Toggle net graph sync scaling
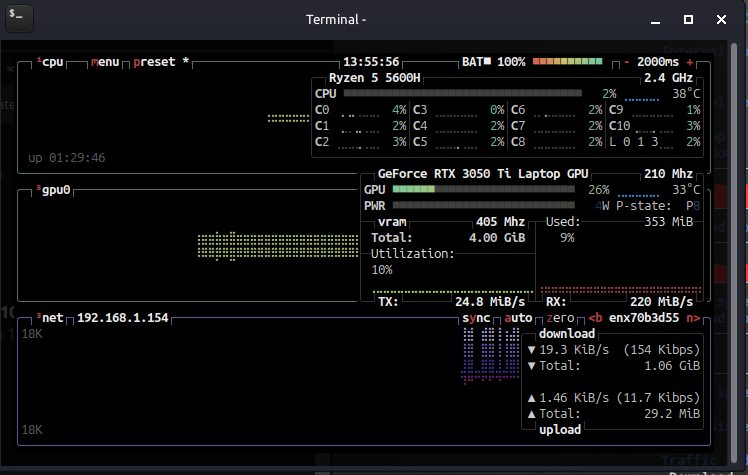Image resolution: width=748 pixels, height=475 pixels. [x=476, y=318]
